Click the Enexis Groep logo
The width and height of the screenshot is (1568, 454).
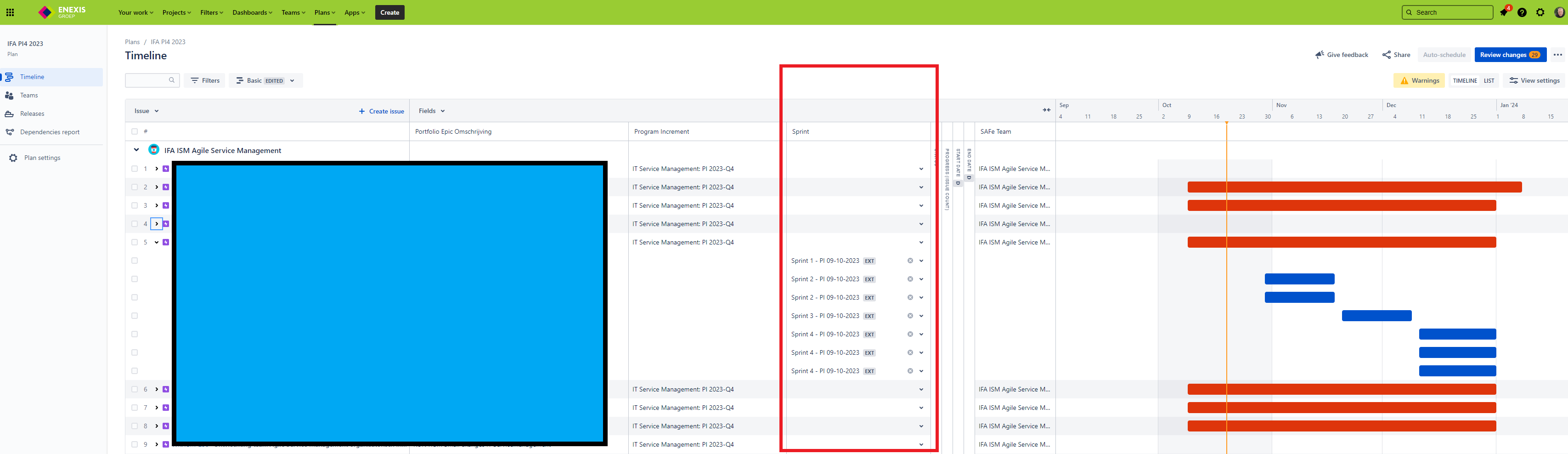pyautogui.click(x=62, y=12)
